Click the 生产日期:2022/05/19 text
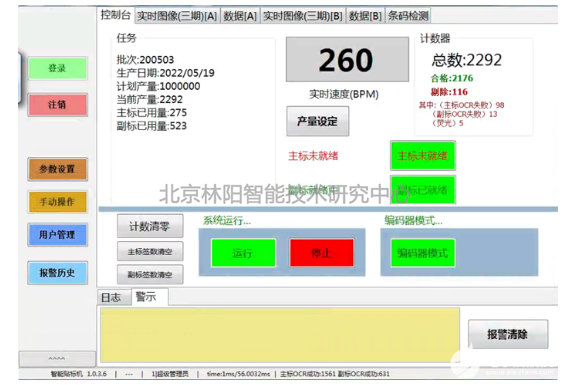 [x=165, y=73]
